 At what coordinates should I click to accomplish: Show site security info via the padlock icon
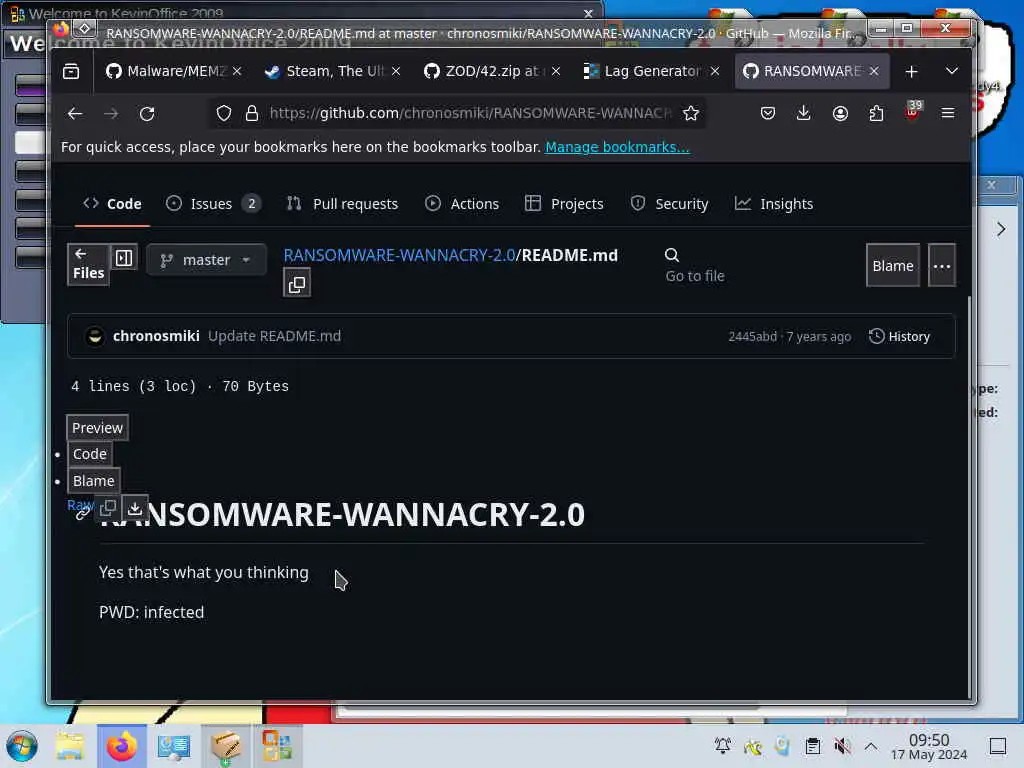point(251,114)
